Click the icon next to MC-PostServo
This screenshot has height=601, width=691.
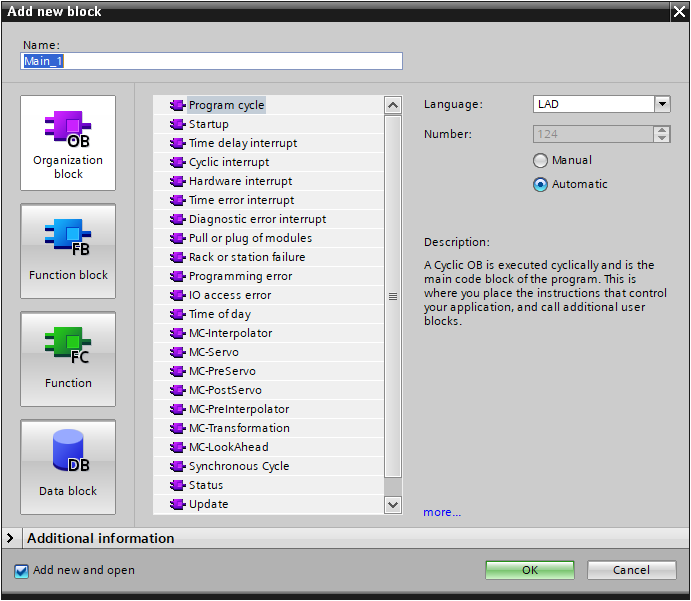177,390
